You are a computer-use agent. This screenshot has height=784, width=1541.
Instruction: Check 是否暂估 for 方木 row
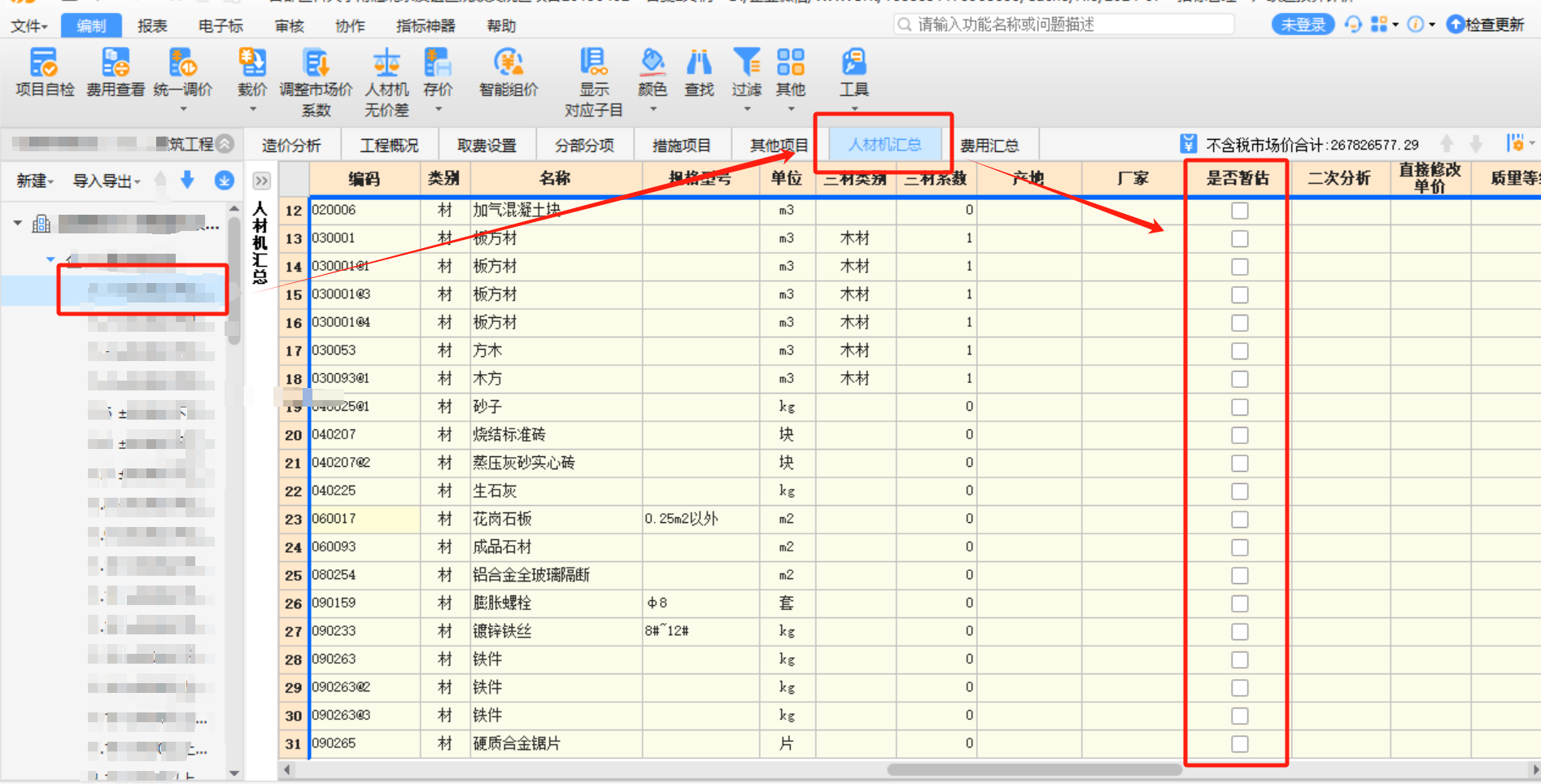pos(1239,351)
